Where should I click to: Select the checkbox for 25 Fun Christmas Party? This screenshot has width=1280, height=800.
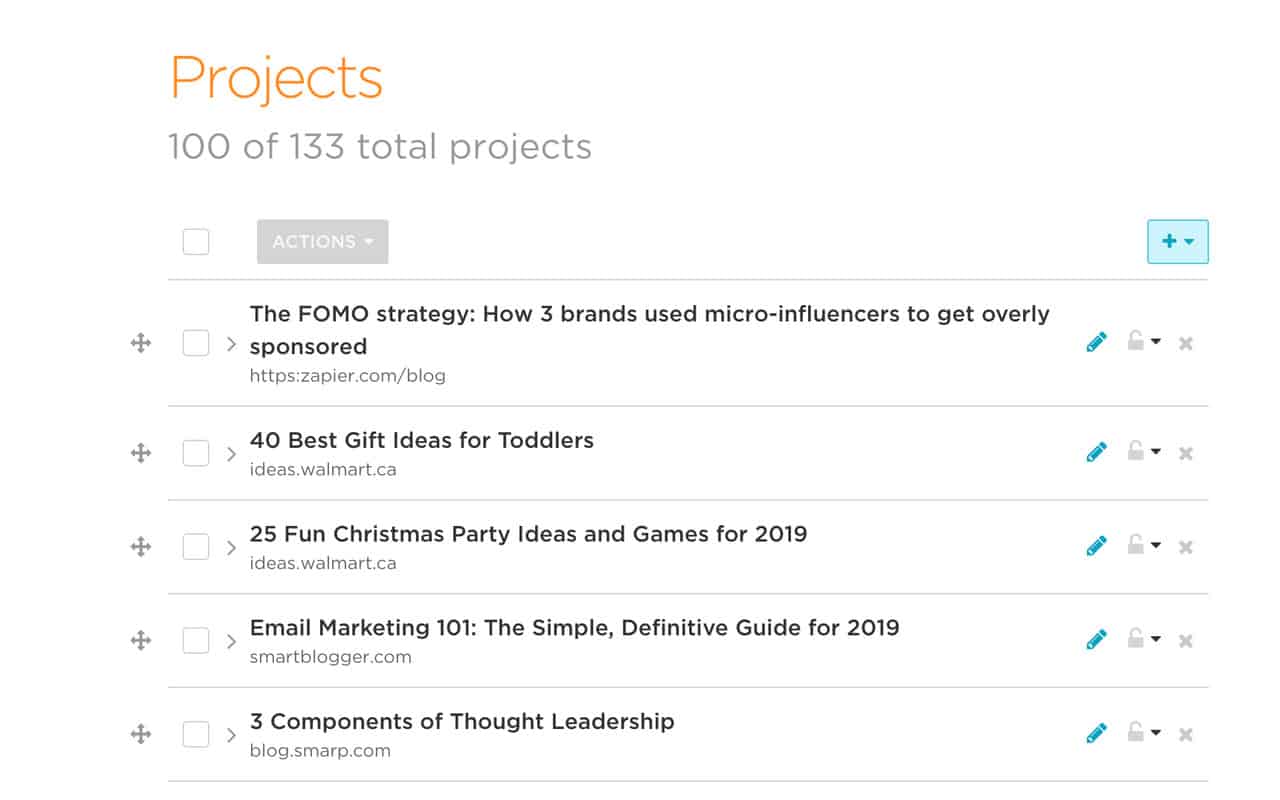(195, 546)
